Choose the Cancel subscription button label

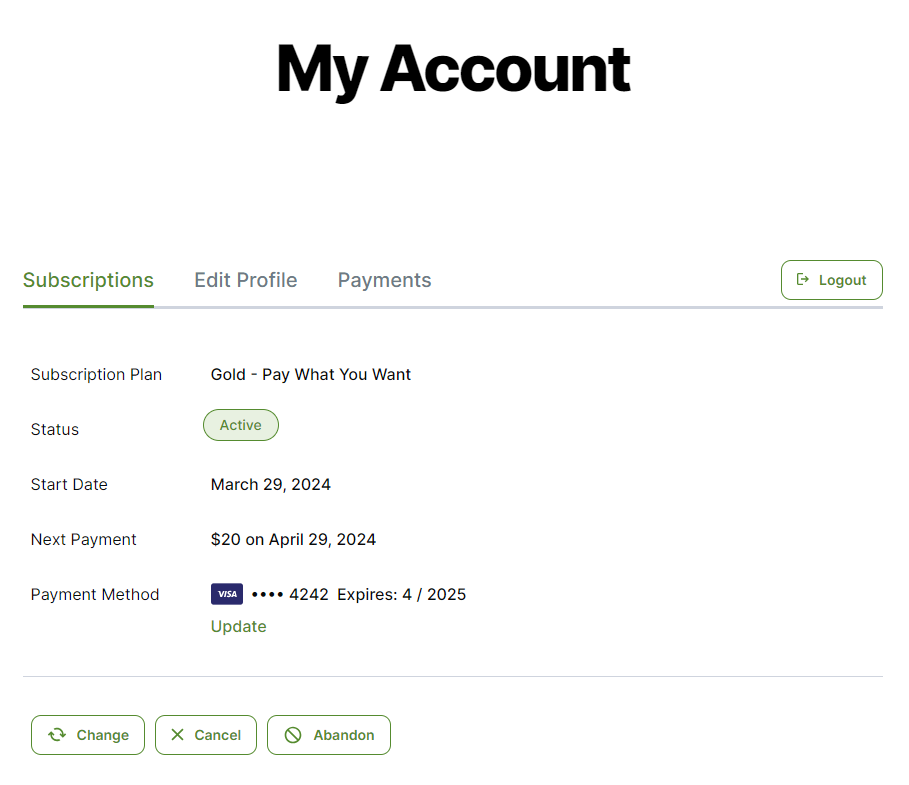click(217, 735)
